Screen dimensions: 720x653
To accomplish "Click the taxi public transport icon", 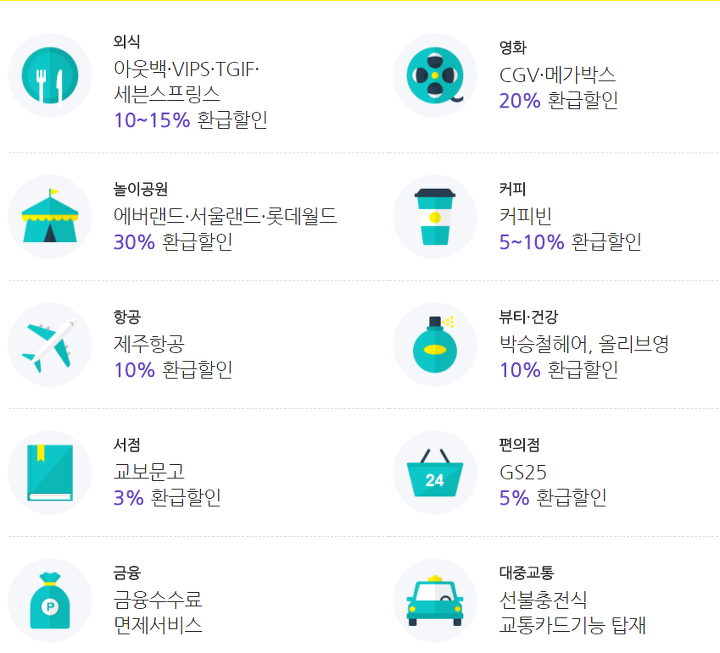I will point(435,601).
